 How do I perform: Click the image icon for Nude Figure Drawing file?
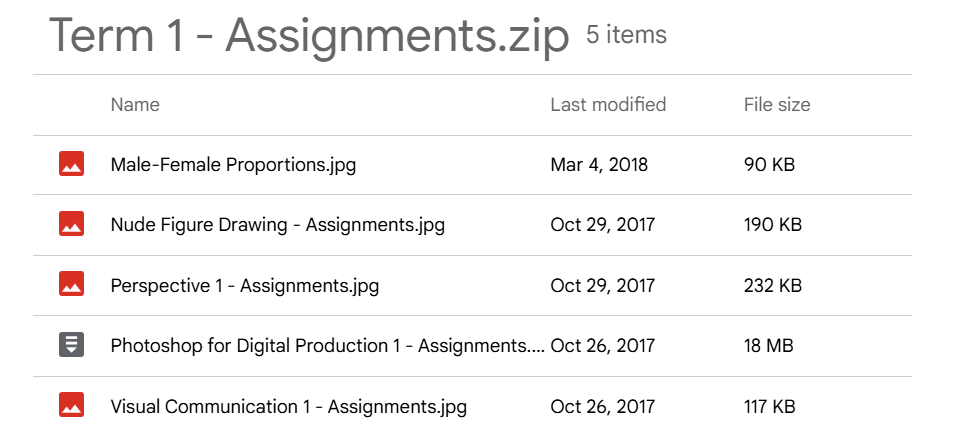[x=71, y=224]
